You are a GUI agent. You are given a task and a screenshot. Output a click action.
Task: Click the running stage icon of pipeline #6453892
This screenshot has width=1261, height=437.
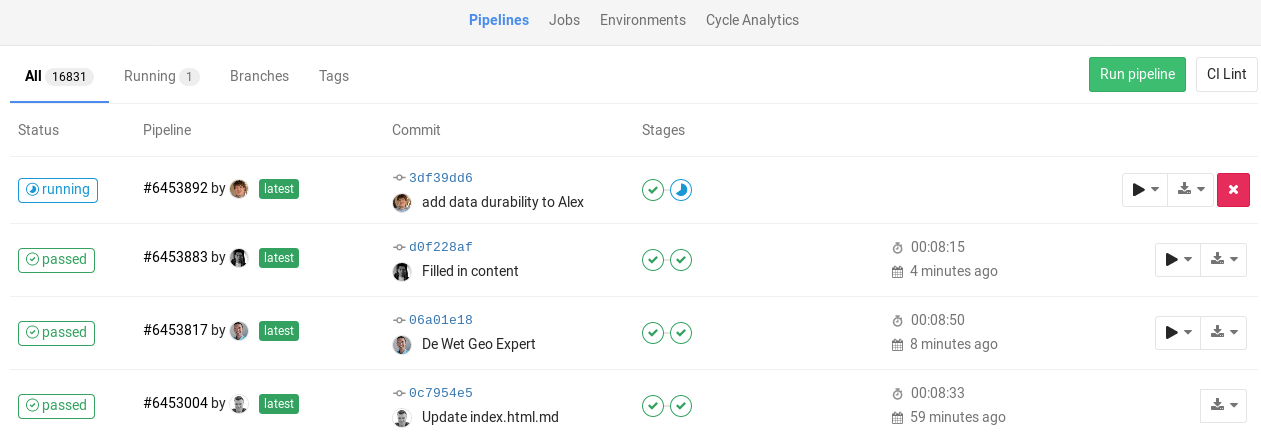coord(681,190)
